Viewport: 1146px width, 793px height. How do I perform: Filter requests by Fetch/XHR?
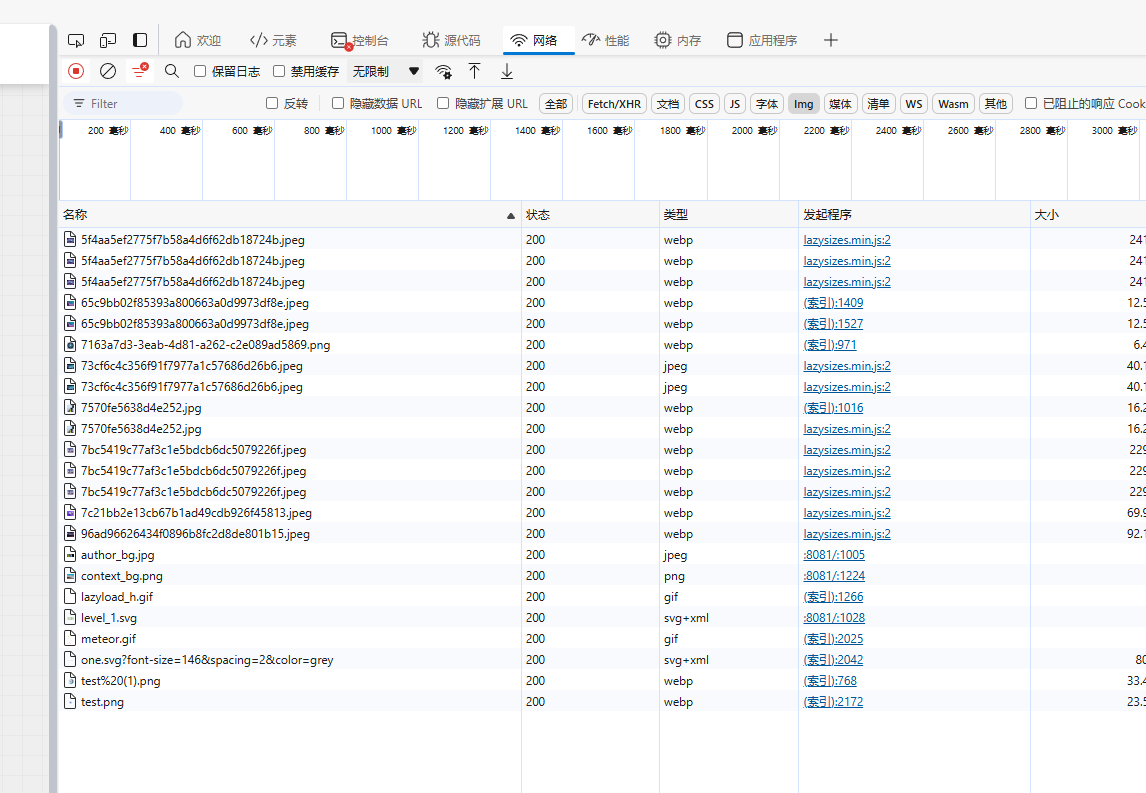coord(614,104)
